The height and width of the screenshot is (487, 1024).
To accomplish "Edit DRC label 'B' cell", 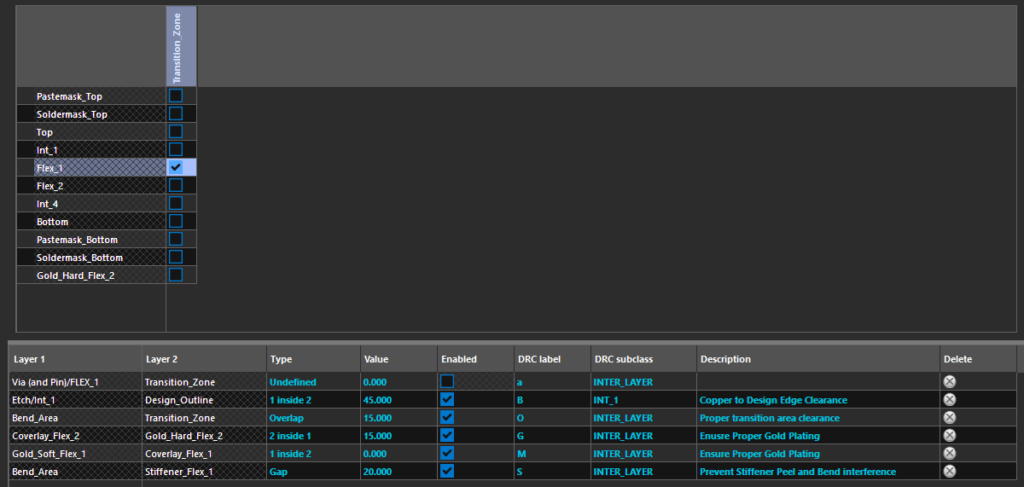I will click(552, 400).
